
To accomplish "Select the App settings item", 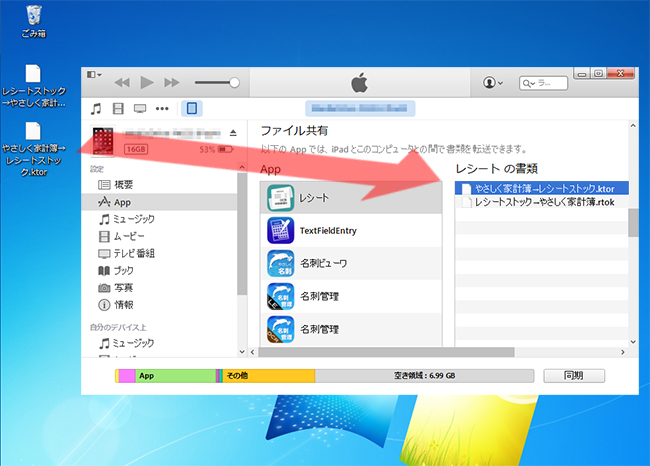I will click(159, 202).
